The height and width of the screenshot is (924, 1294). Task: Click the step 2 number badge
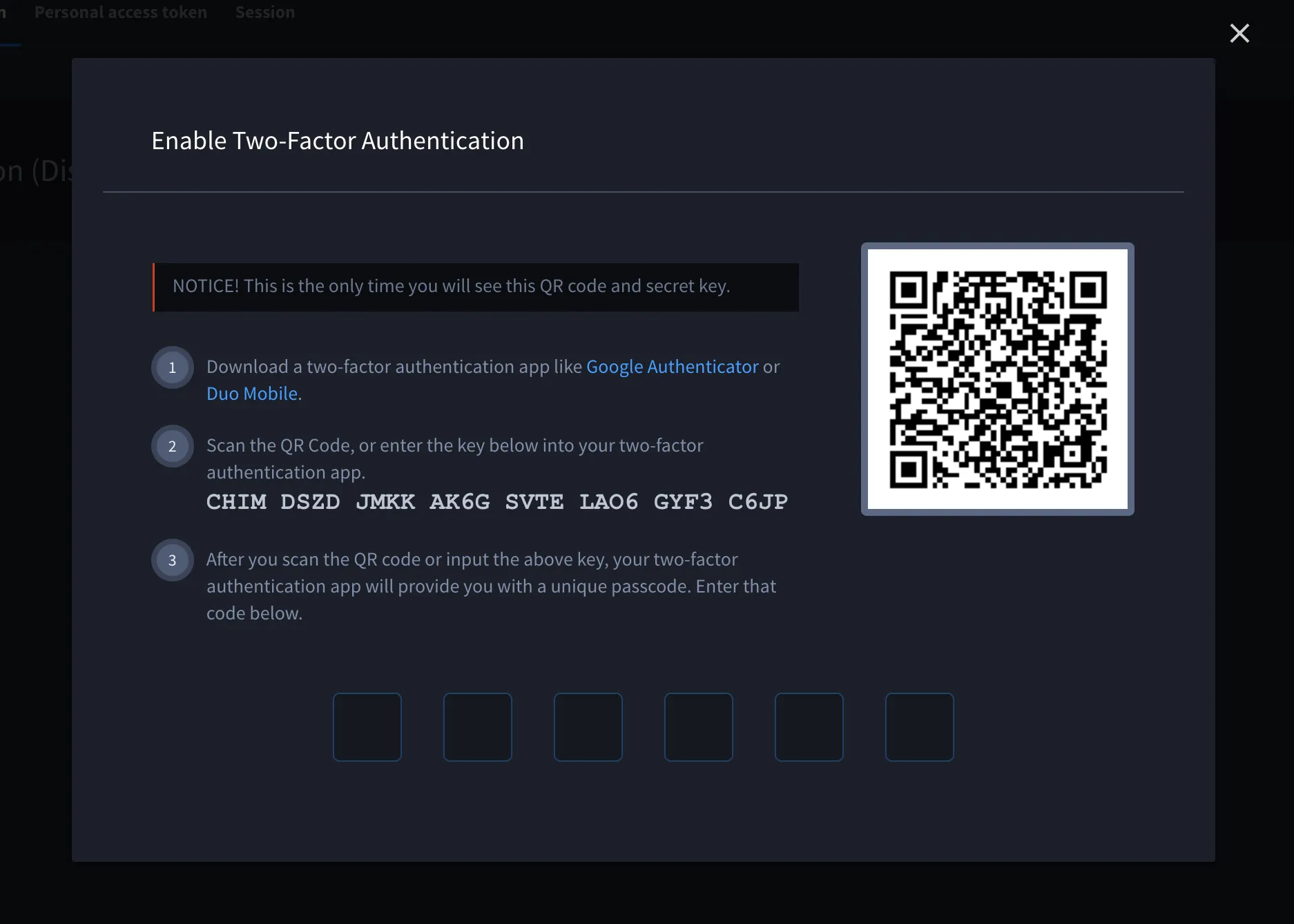(x=173, y=446)
